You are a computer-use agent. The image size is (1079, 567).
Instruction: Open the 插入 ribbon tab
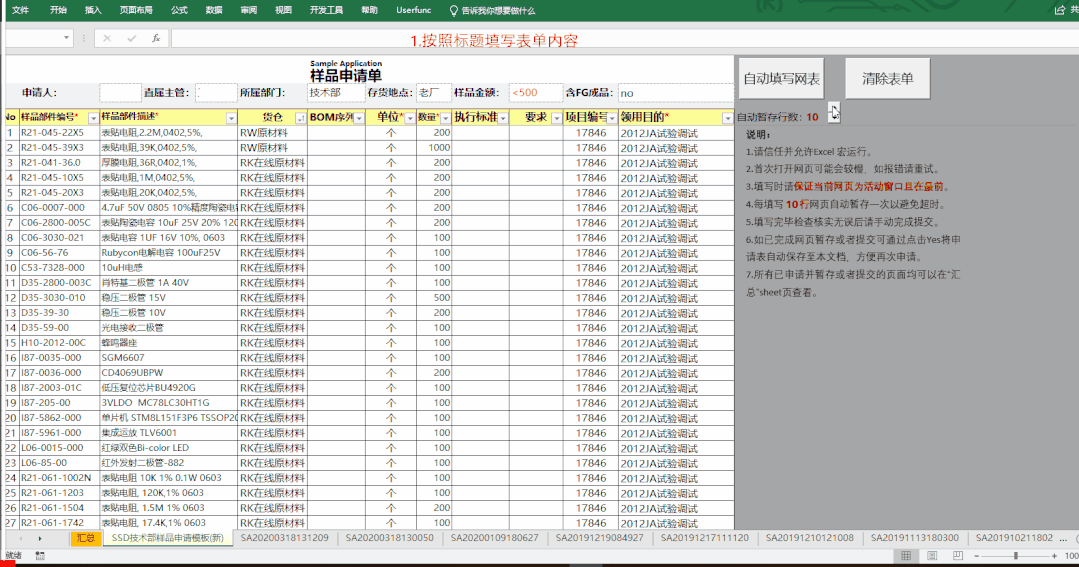pyautogui.click(x=93, y=10)
